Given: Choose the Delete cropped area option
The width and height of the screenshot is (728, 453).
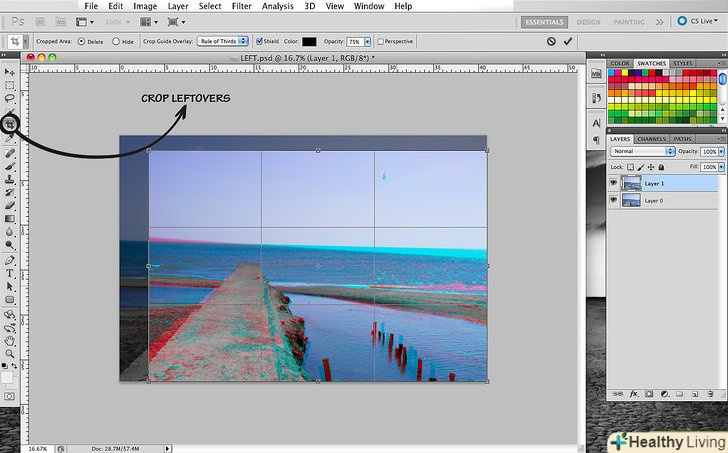Looking at the screenshot, I should pos(81,42).
